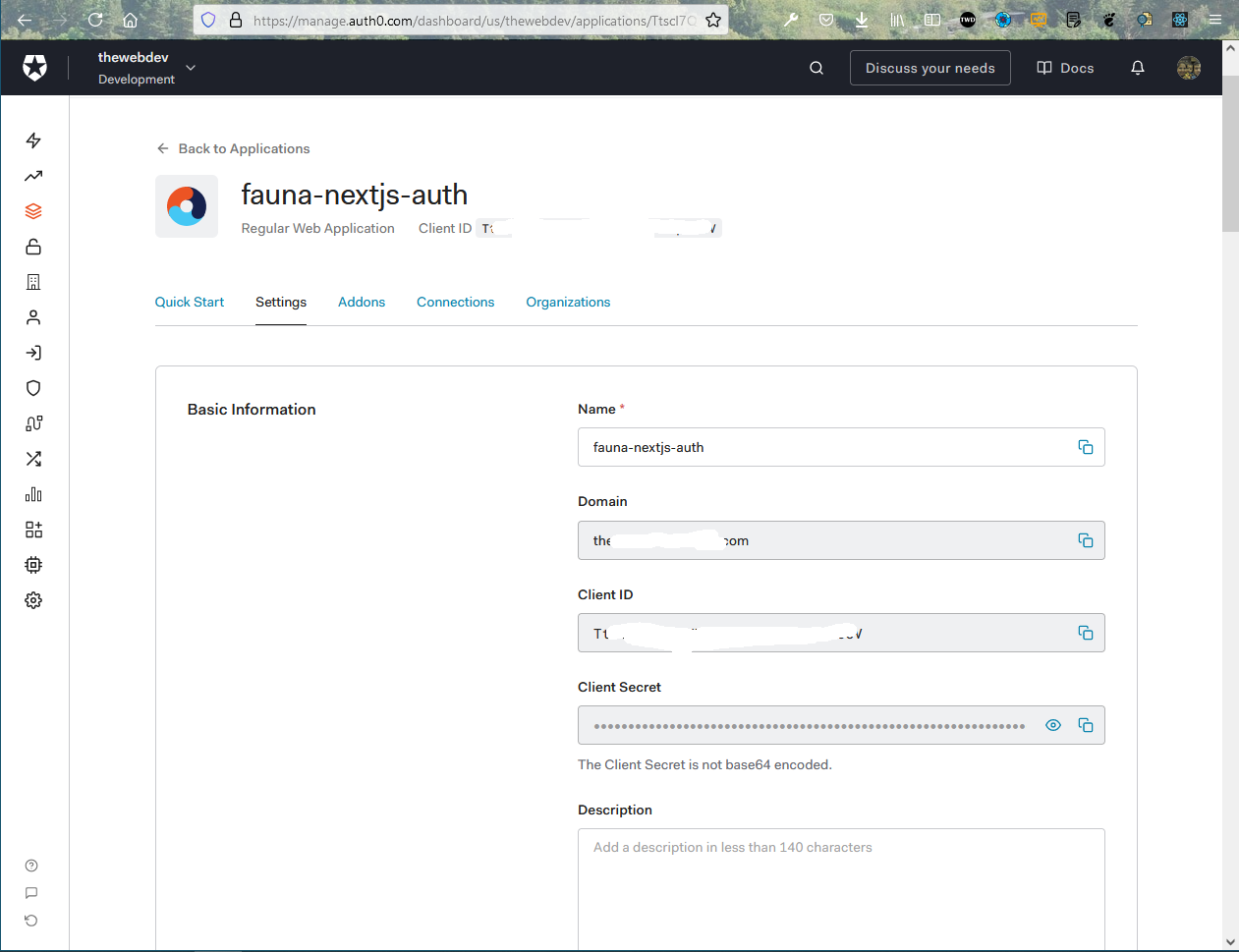Open the help question mark icon
Screen dimensions: 1239x952
click(31, 866)
